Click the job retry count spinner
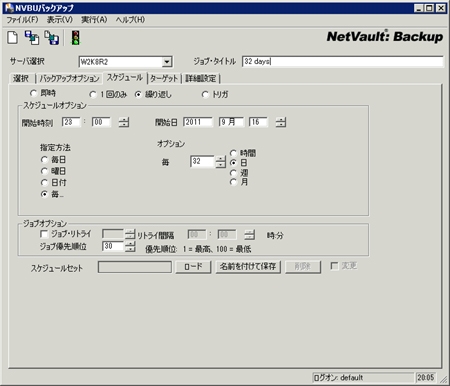450x386 pixels. click(x=130, y=234)
